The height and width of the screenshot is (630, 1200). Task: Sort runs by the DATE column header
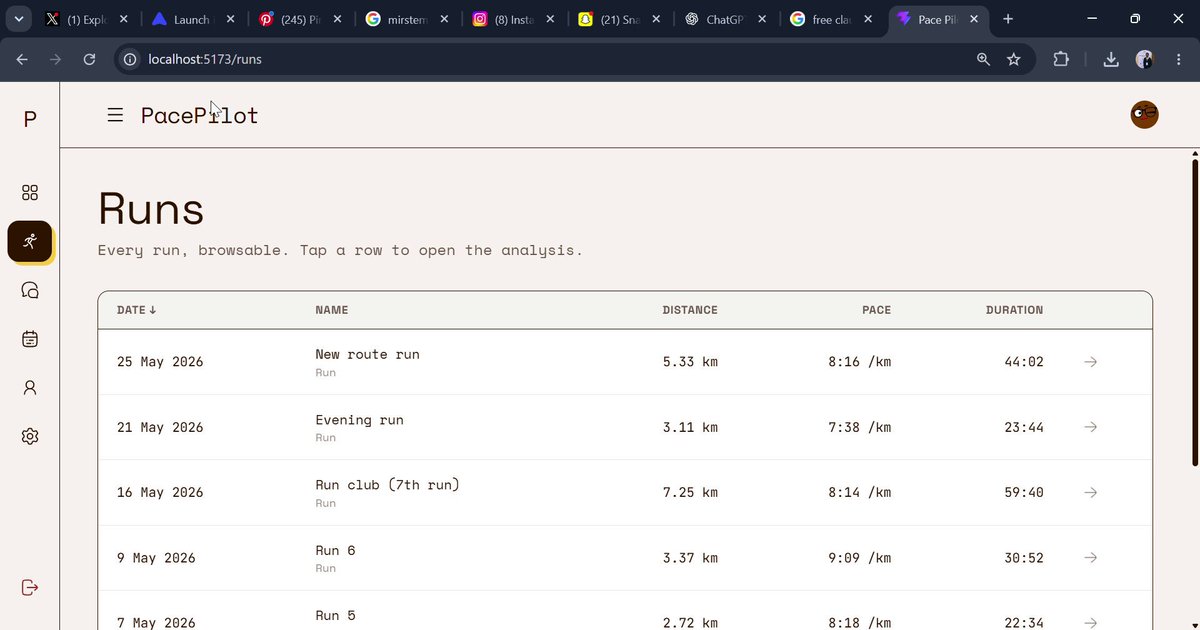pos(137,310)
